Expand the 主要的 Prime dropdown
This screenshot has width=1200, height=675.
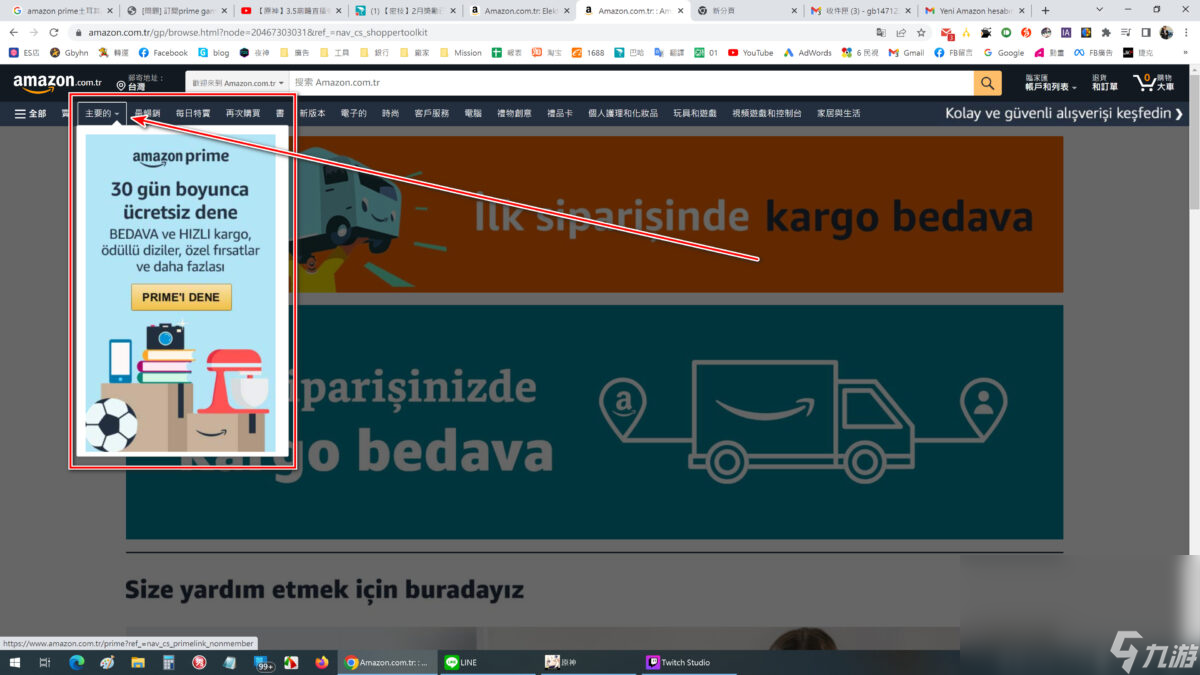pyautogui.click(x=102, y=113)
